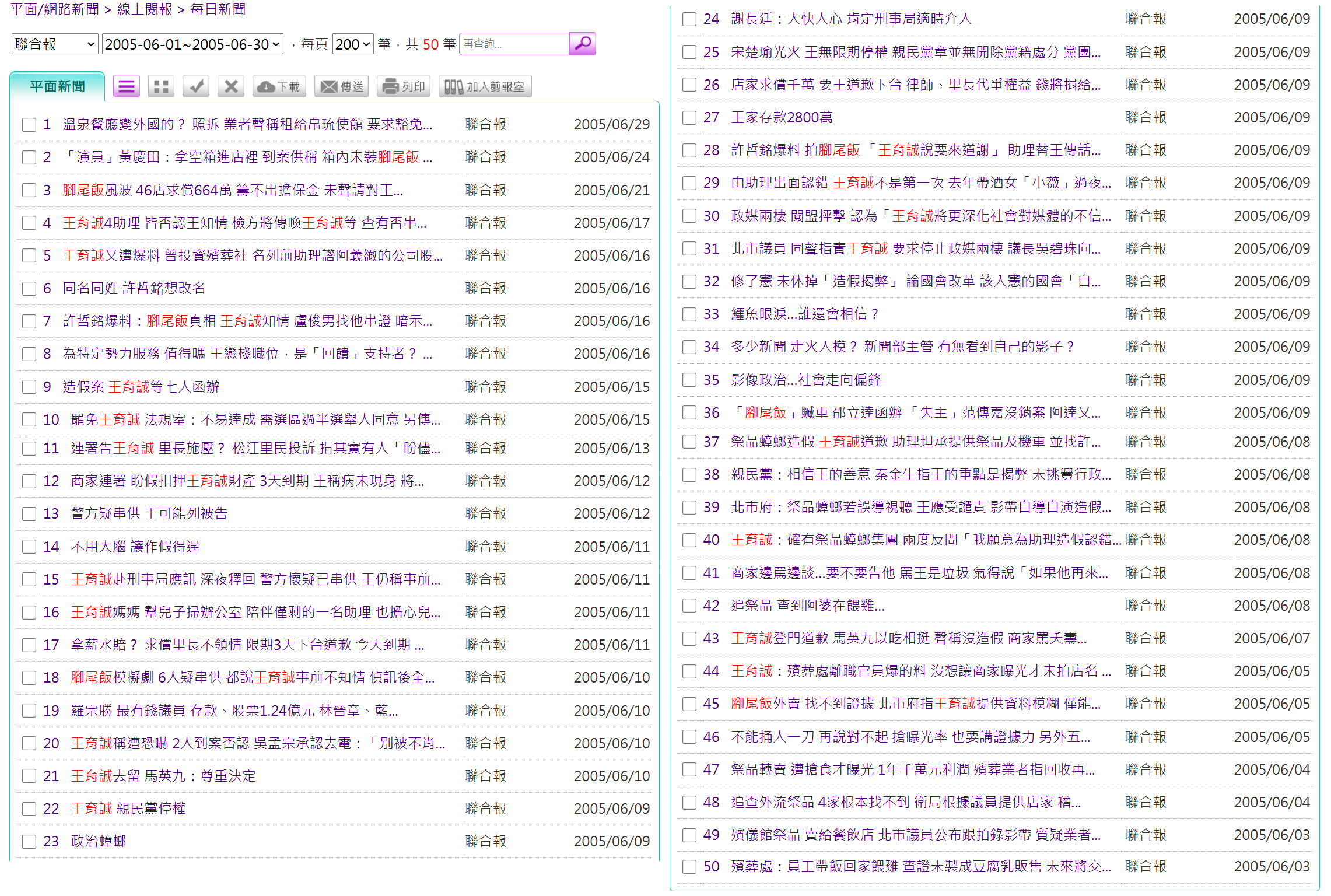Viewport: 1331px width, 896px height.
Task: Click date 2005/06/07 in row 43
Action: point(1272,638)
